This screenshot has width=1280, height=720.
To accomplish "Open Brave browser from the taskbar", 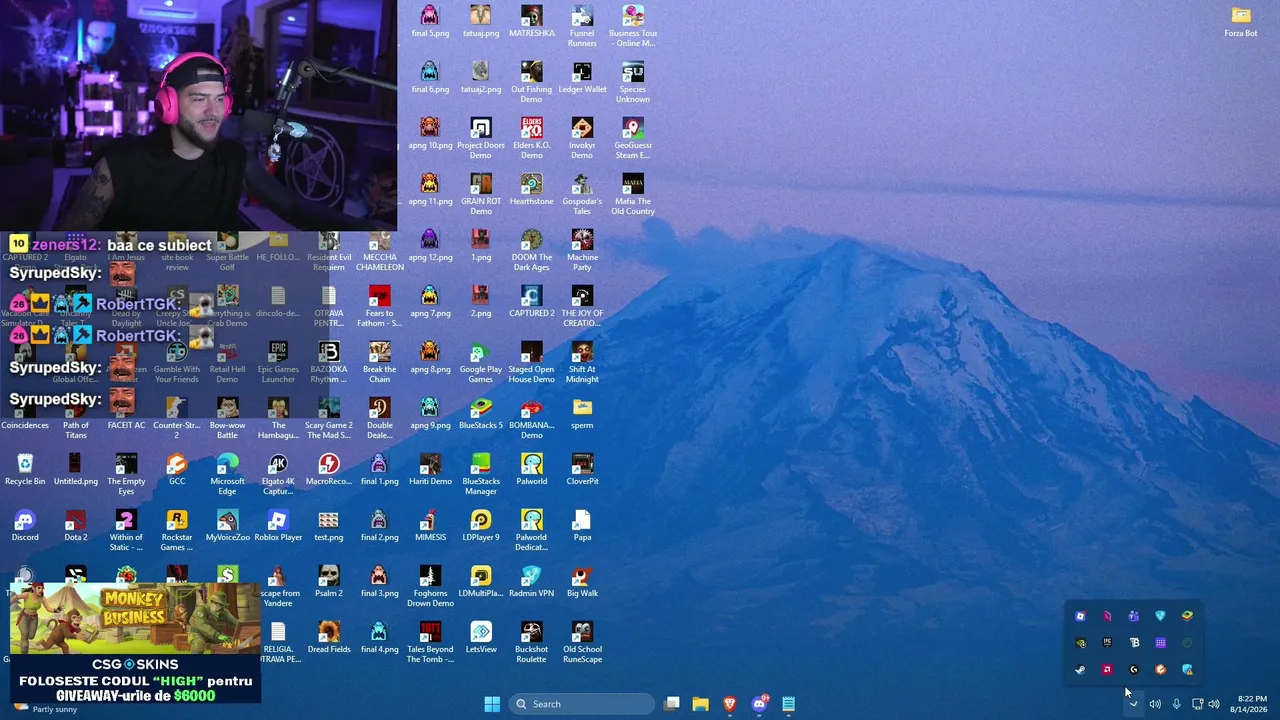I will pos(730,704).
